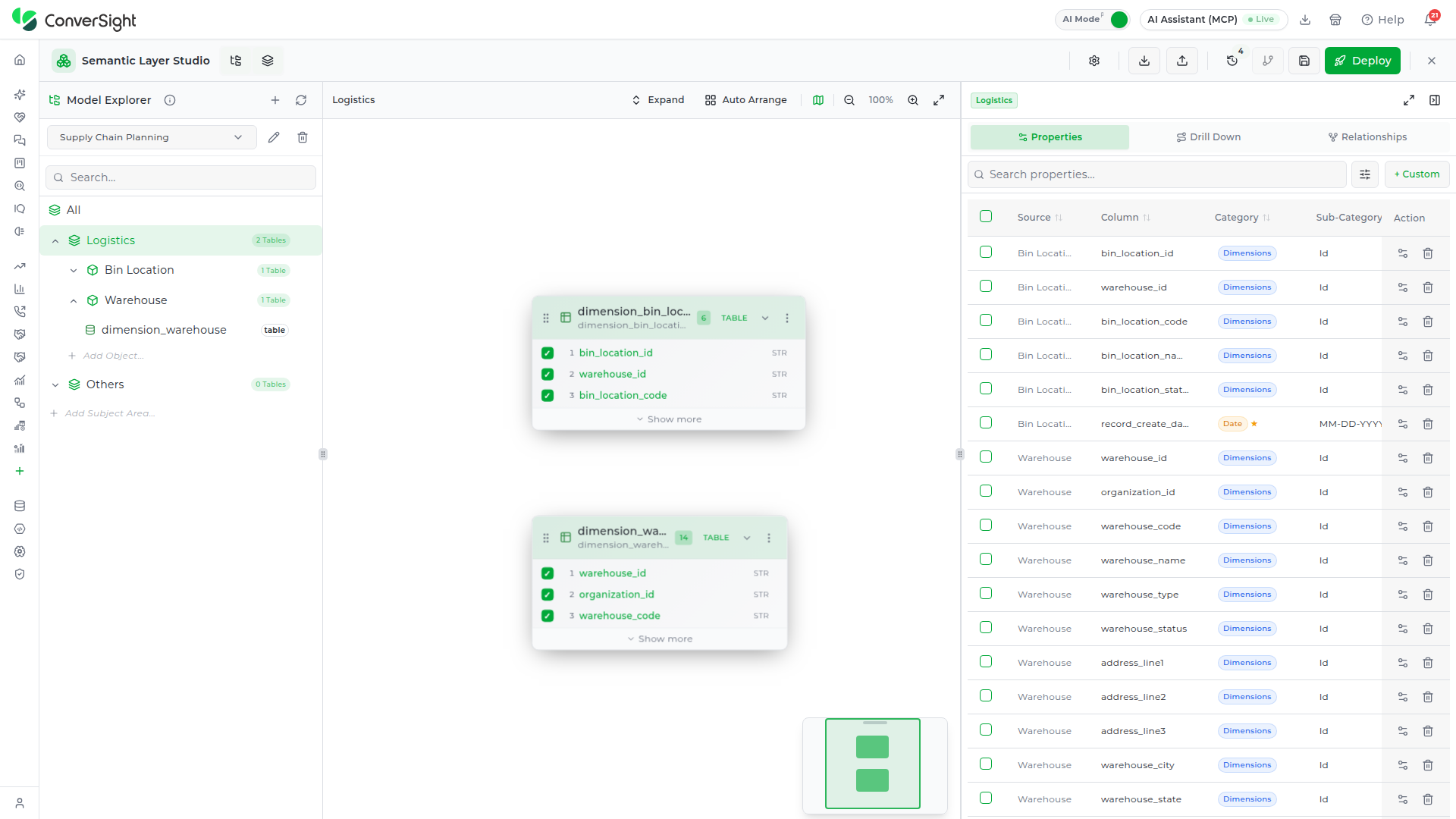Uncheck bin_location_id in the canvas table card
The image size is (1456, 819).
(548, 353)
